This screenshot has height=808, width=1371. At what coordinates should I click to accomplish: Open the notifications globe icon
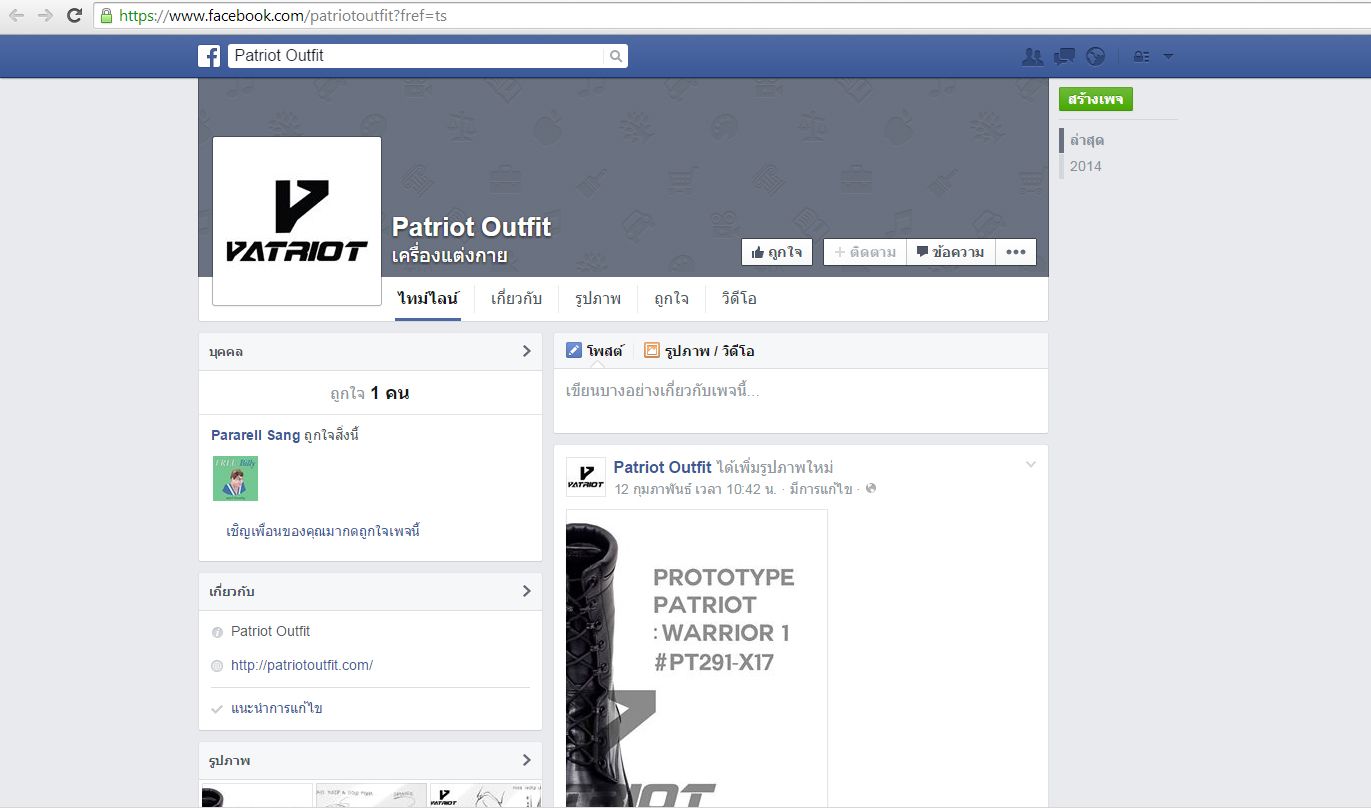1096,57
